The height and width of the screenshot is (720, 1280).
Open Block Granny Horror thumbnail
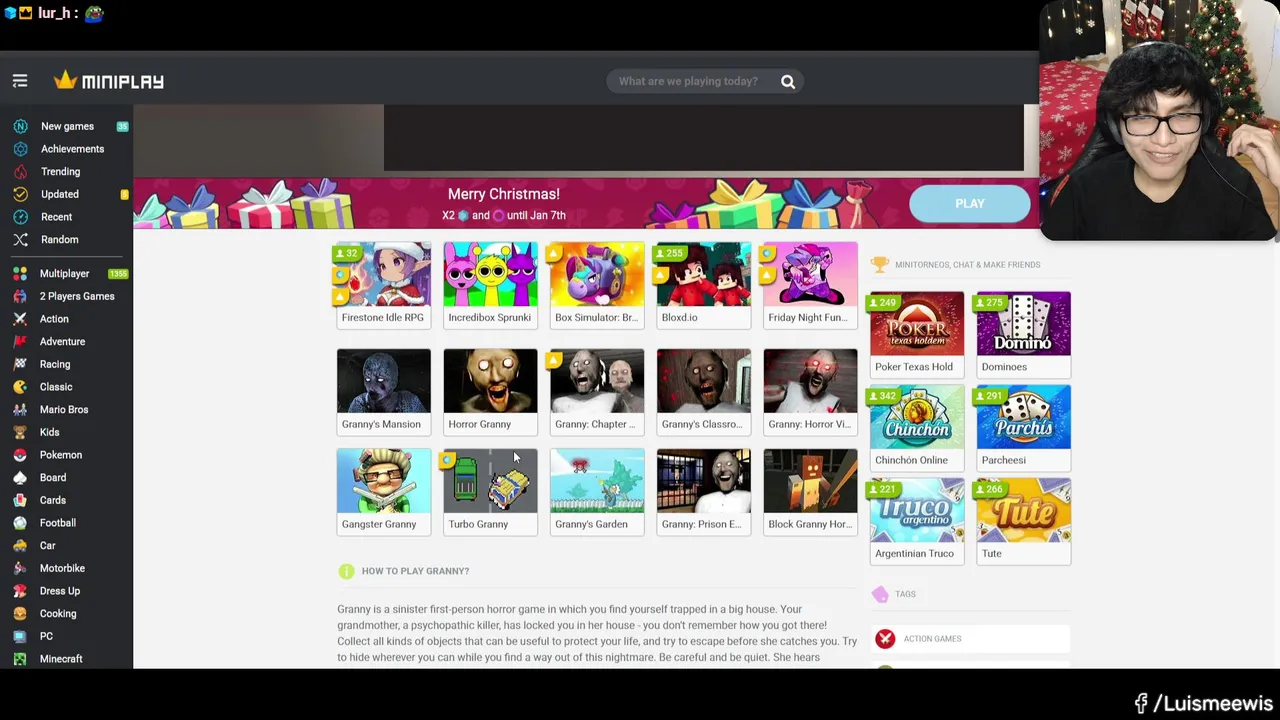click(810, 492)
